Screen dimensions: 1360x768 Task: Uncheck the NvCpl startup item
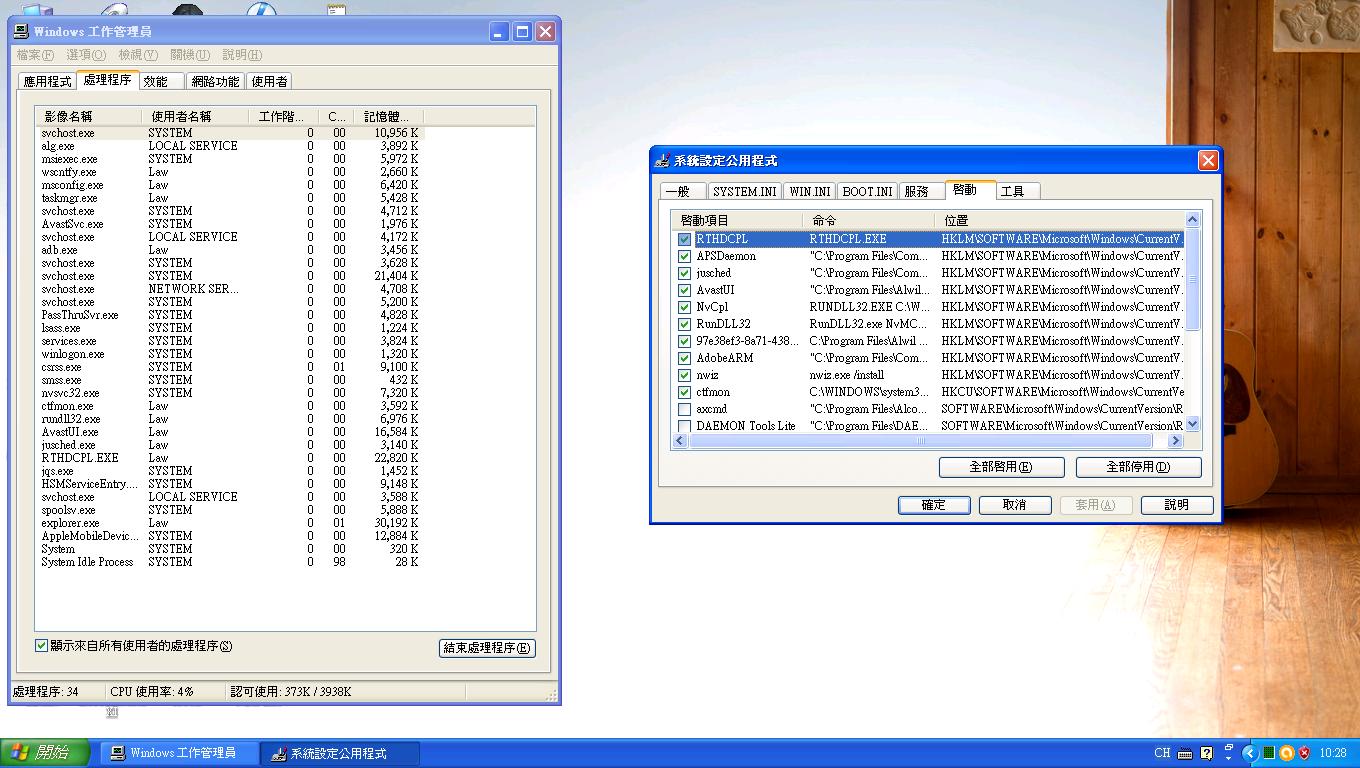(684, 307)
